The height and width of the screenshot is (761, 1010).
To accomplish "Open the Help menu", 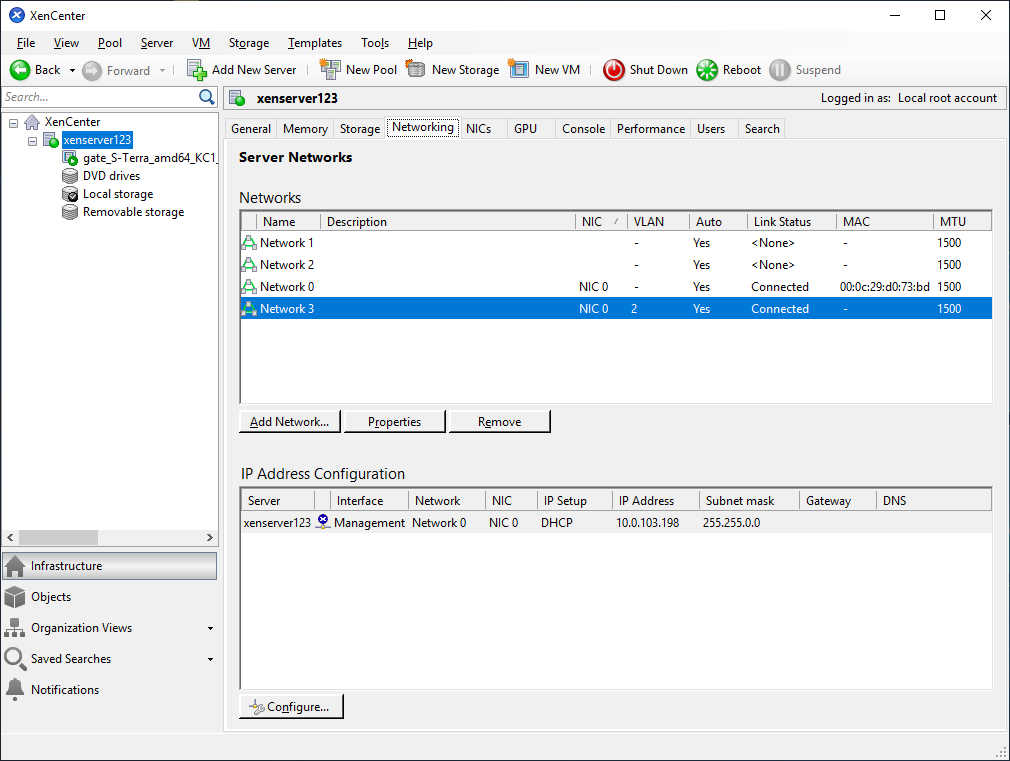I will pos(420,43).
